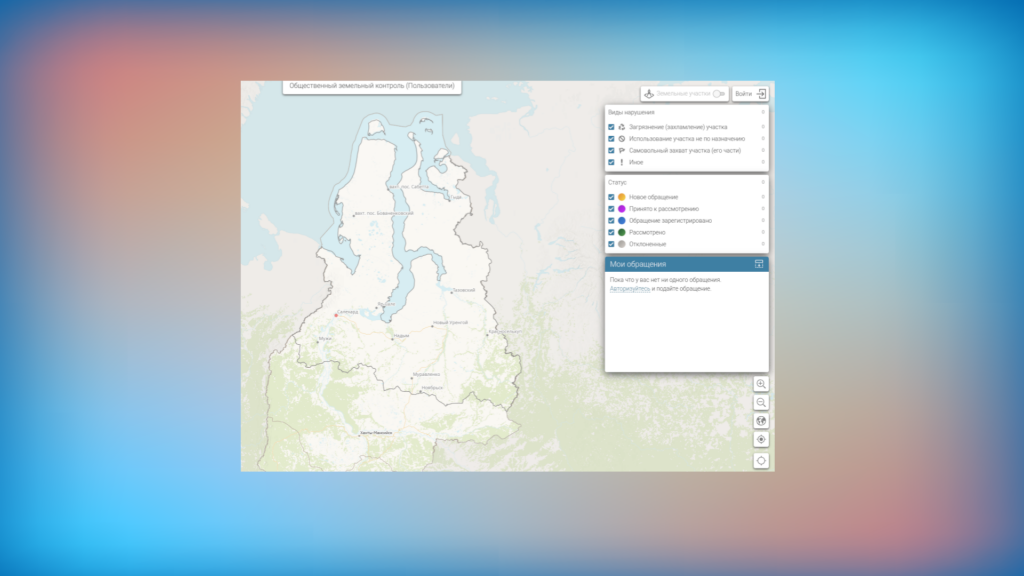Click the recycle icon for Загрязнение участка

point(621,127)
